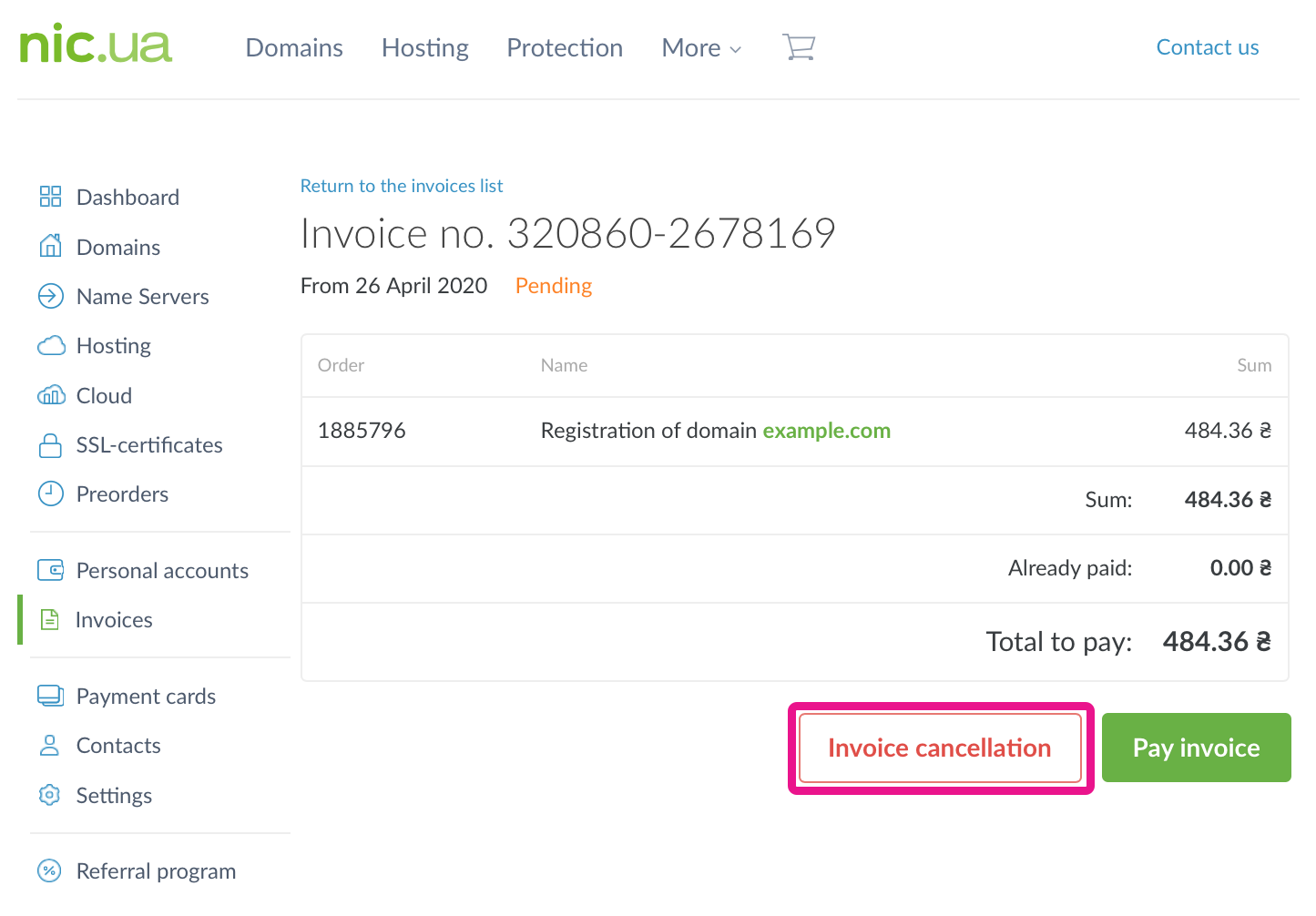Select the Referral program percent icon
The width and height of the screenshot is (1316, 916).
pyautogui.click(x=50, y=871)
